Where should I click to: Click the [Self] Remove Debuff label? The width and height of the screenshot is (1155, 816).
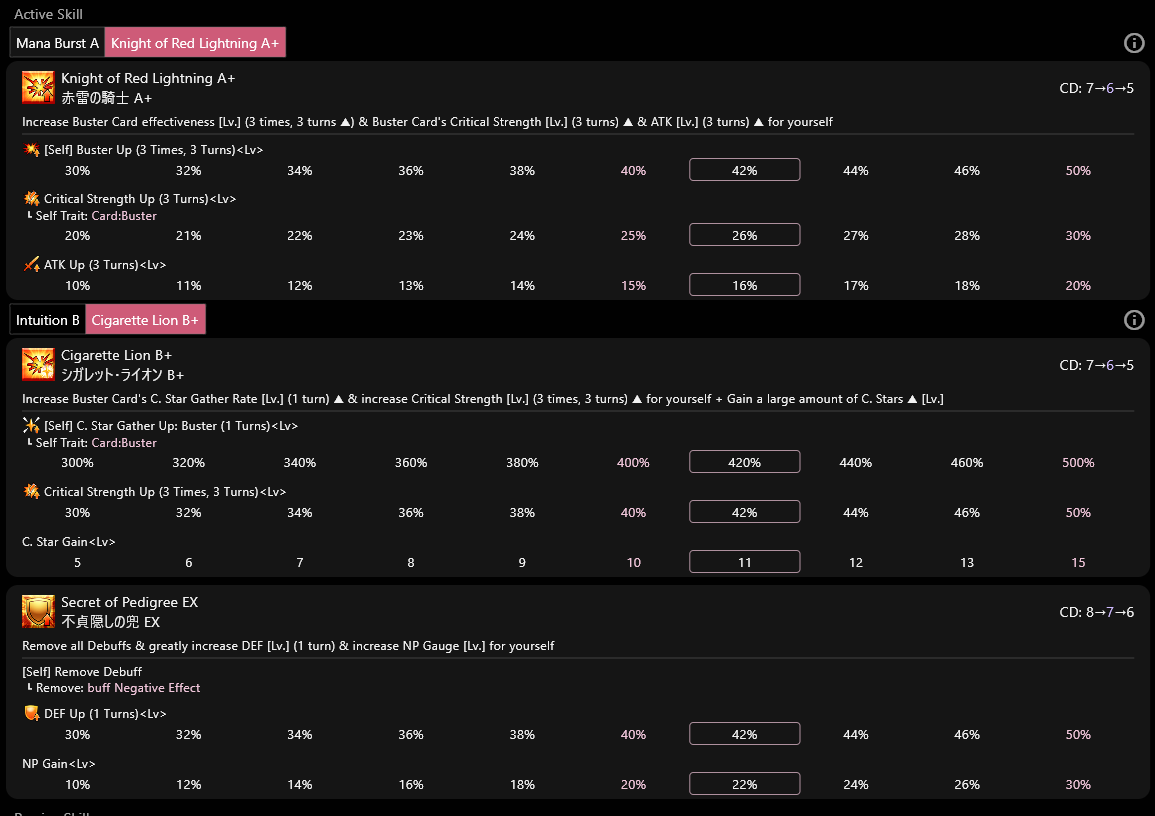coord(82,672)
